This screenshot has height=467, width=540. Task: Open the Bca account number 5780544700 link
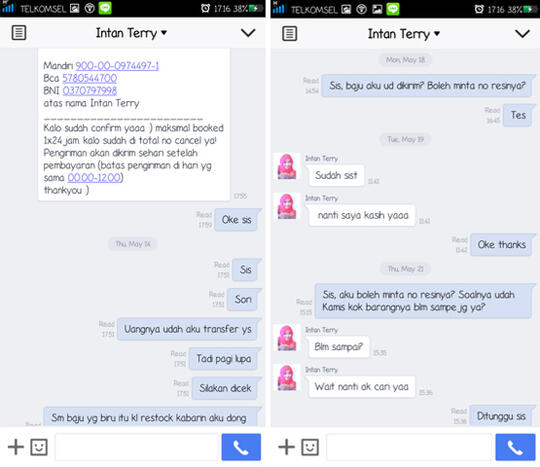(x=90, y=78)
